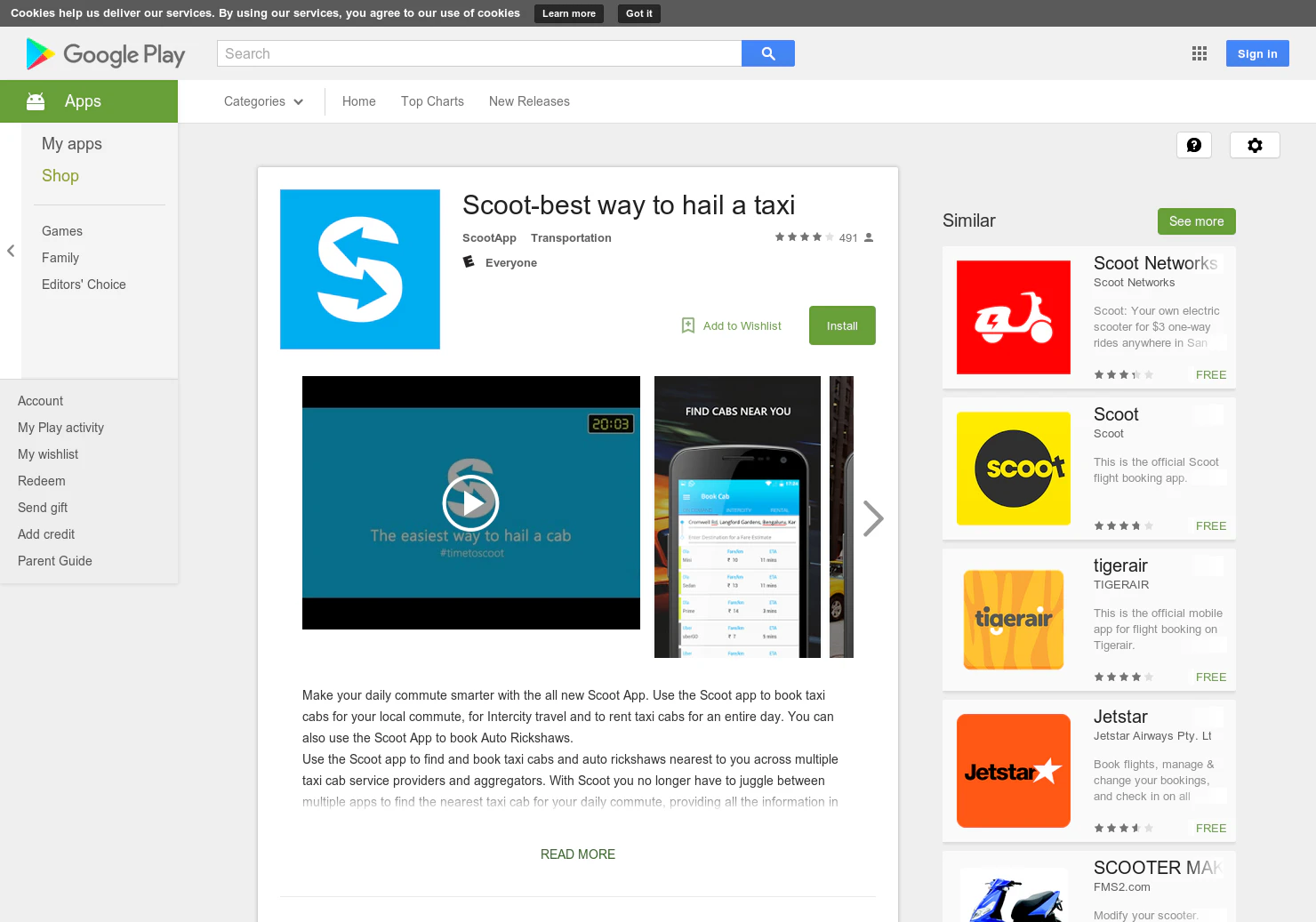The height and width of the screenshot is (922, 1316).
Task: Open the tigerair app icon
Action: pyautogui.click(x=1014, y=620)
